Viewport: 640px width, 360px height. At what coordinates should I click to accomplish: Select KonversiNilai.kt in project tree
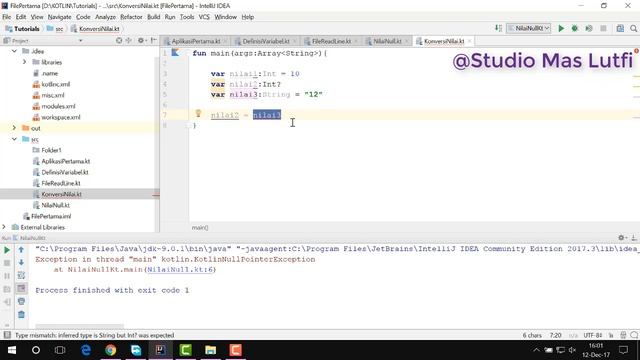click(x=61, y=194)
